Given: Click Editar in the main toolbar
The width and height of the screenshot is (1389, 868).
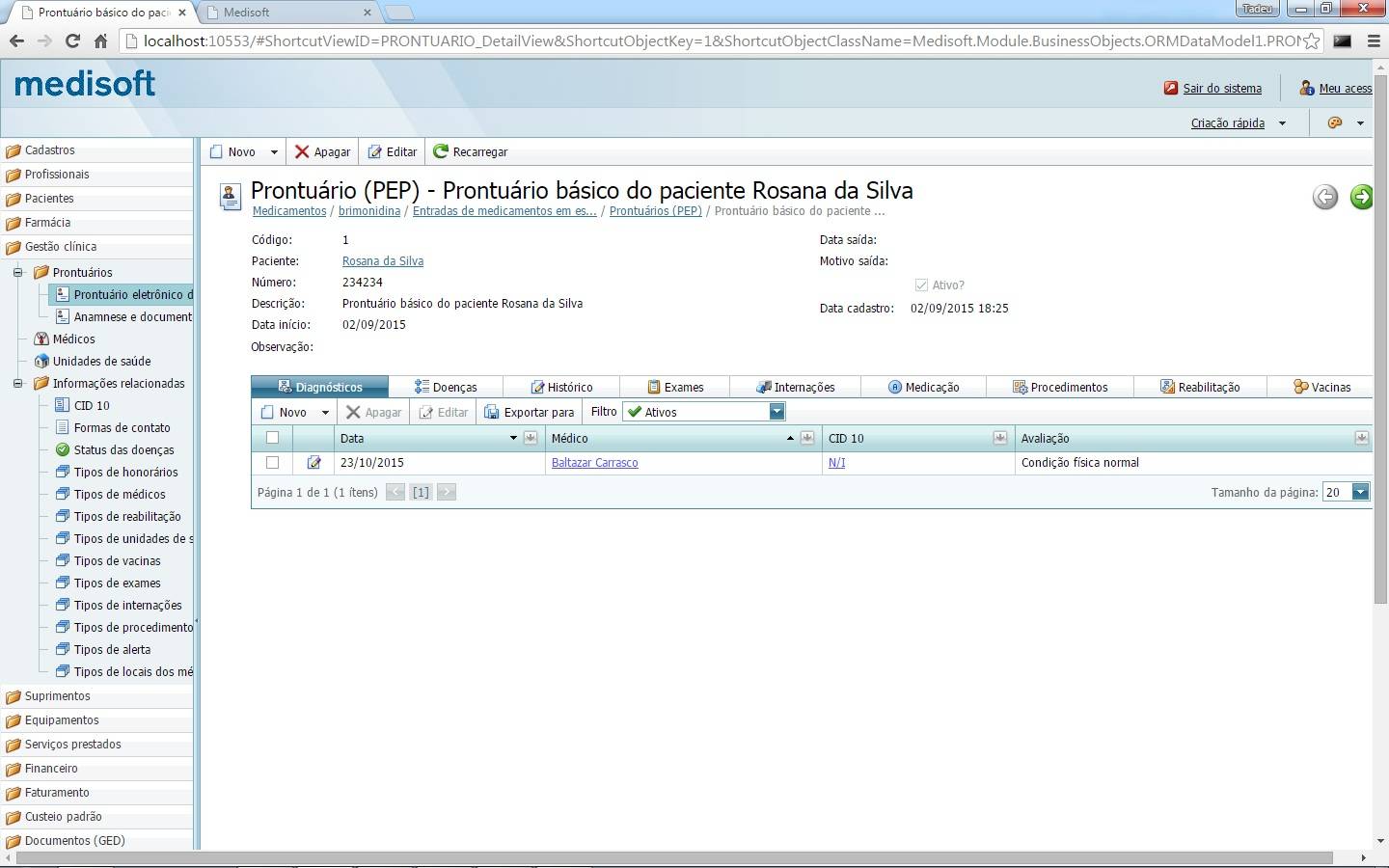Looking at the screenshot, I should [392, 151].
